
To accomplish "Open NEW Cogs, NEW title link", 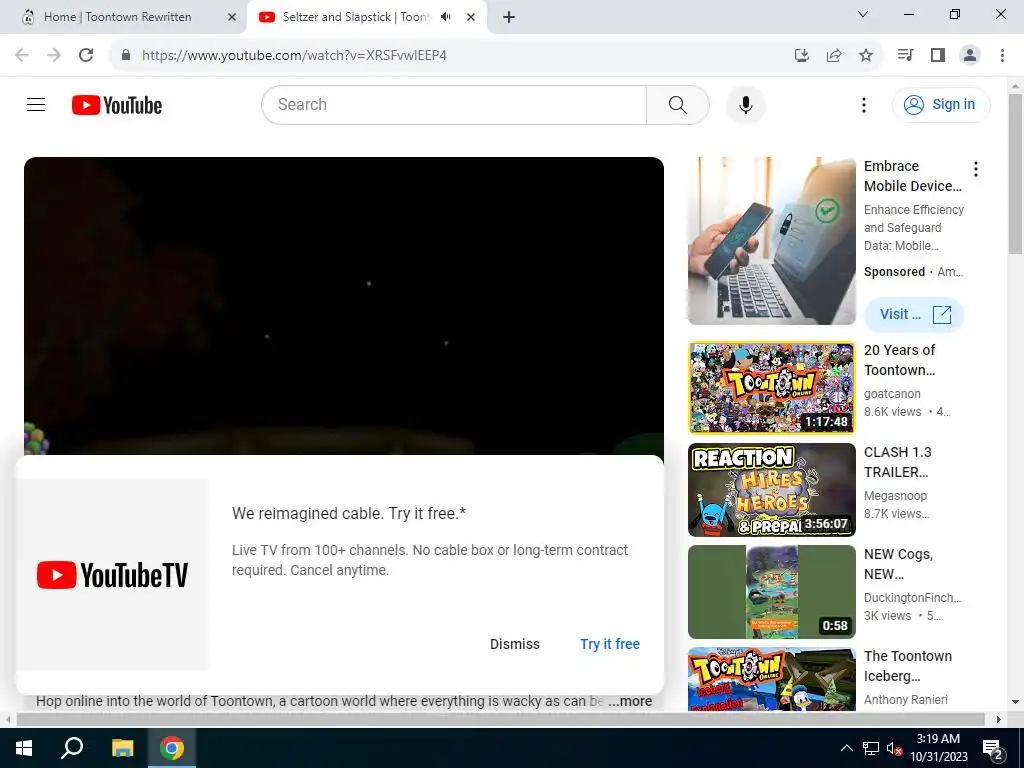I will (898, 564).
